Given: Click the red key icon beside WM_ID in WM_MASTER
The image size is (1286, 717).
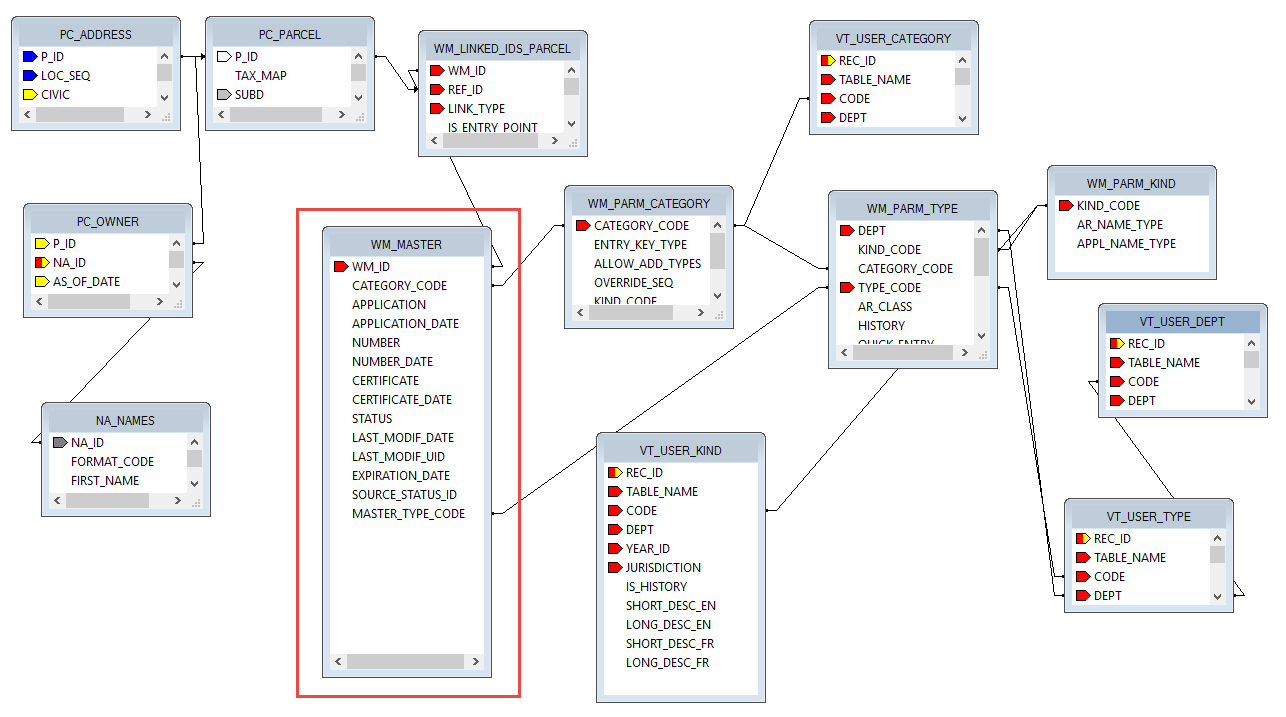Looking at the screenshot, I should [x=339, y=267].
